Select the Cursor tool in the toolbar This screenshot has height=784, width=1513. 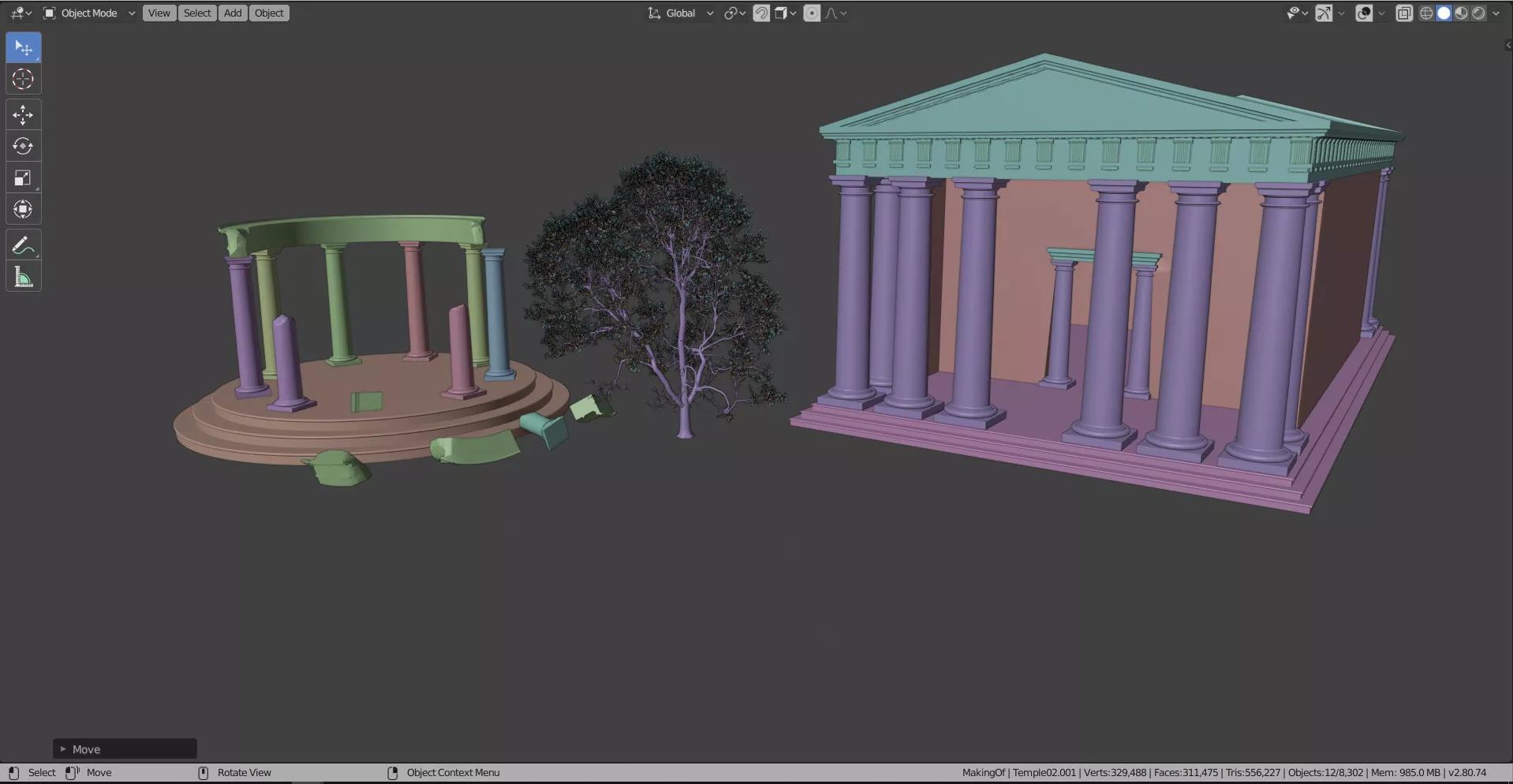pyautogui.click(x=23, y=80)
